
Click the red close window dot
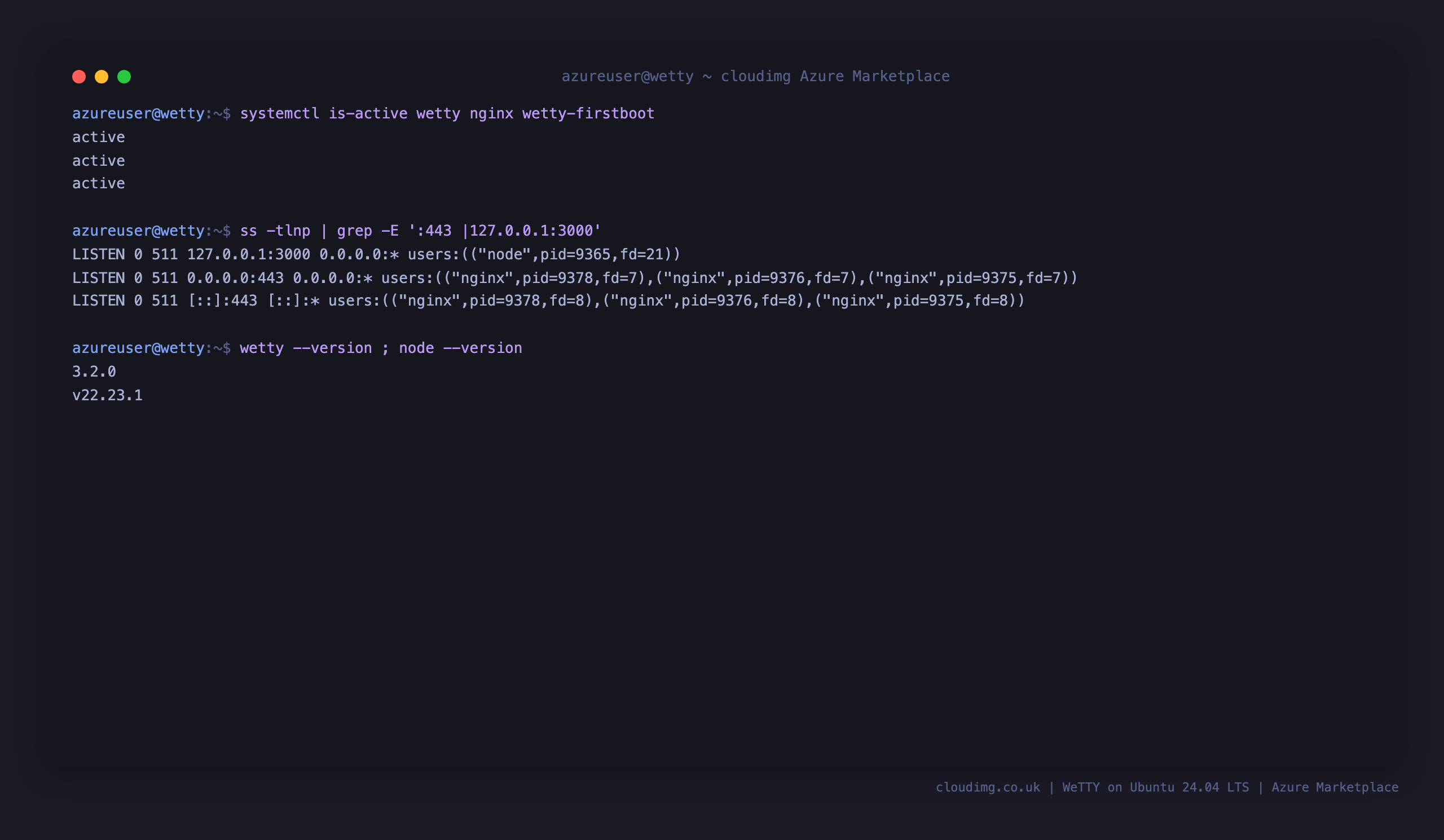click(x=79, y=77)
